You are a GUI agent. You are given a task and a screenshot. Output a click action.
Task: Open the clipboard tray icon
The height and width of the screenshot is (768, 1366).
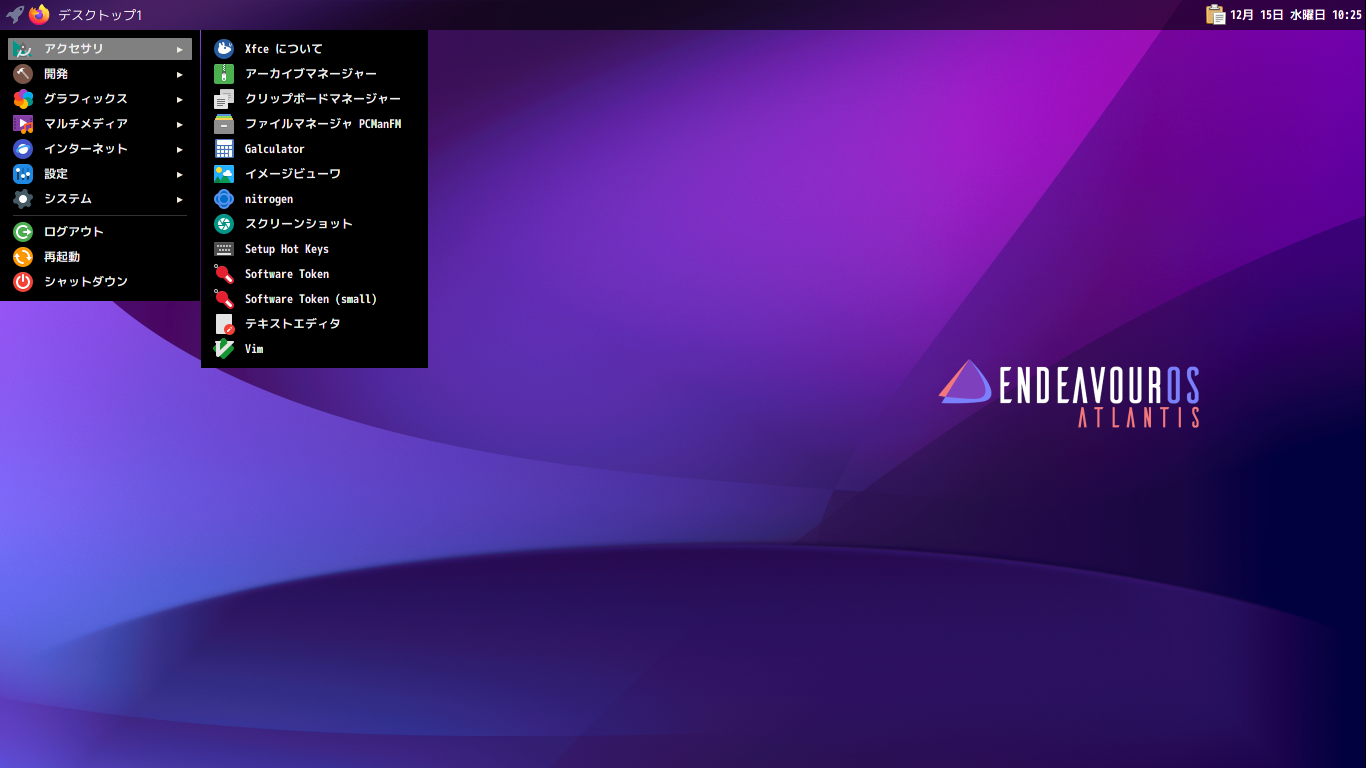(x=1215, y=14)
